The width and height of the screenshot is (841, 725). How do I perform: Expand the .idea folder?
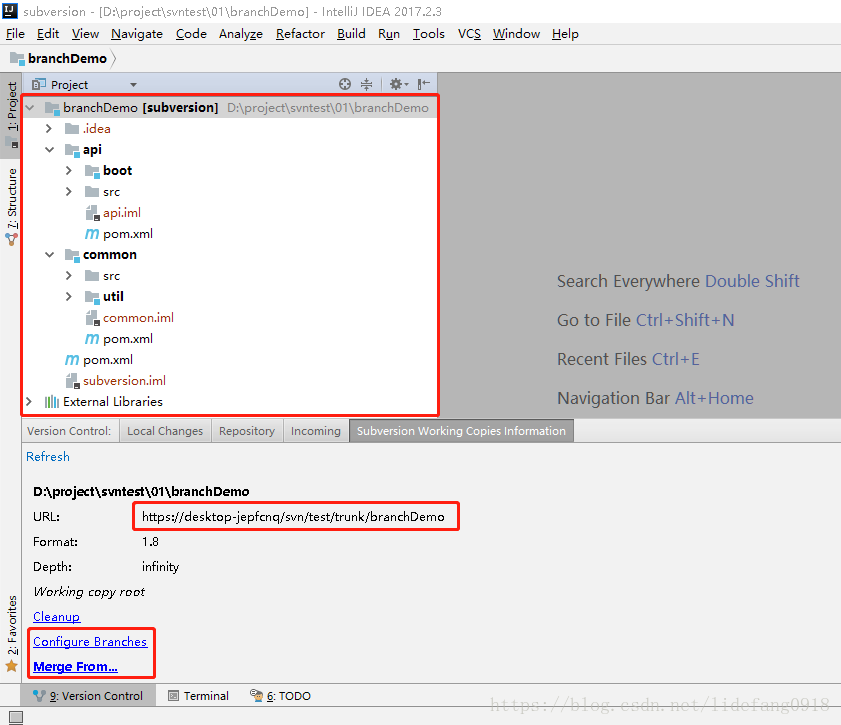[x=49, y=129]
